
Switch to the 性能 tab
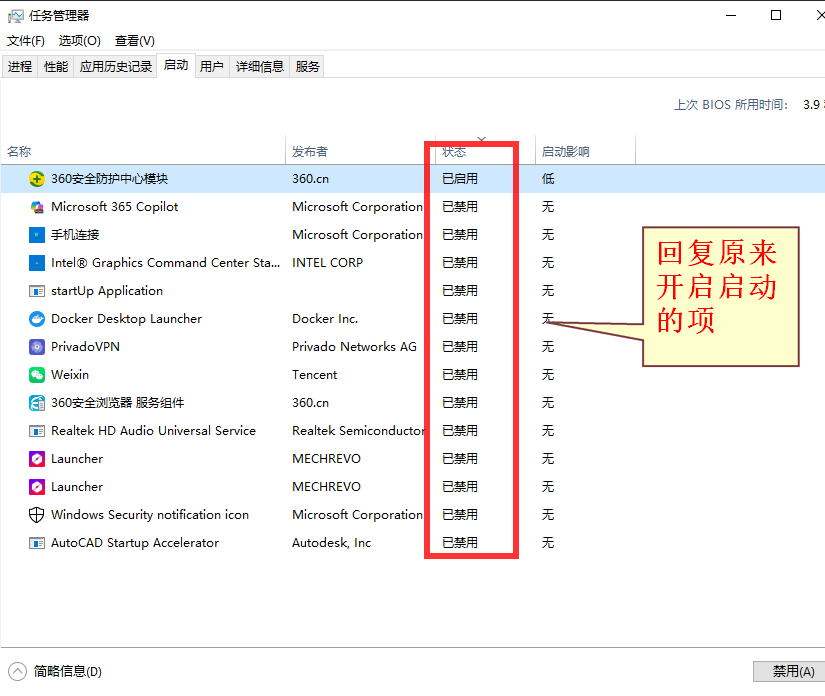56,66
